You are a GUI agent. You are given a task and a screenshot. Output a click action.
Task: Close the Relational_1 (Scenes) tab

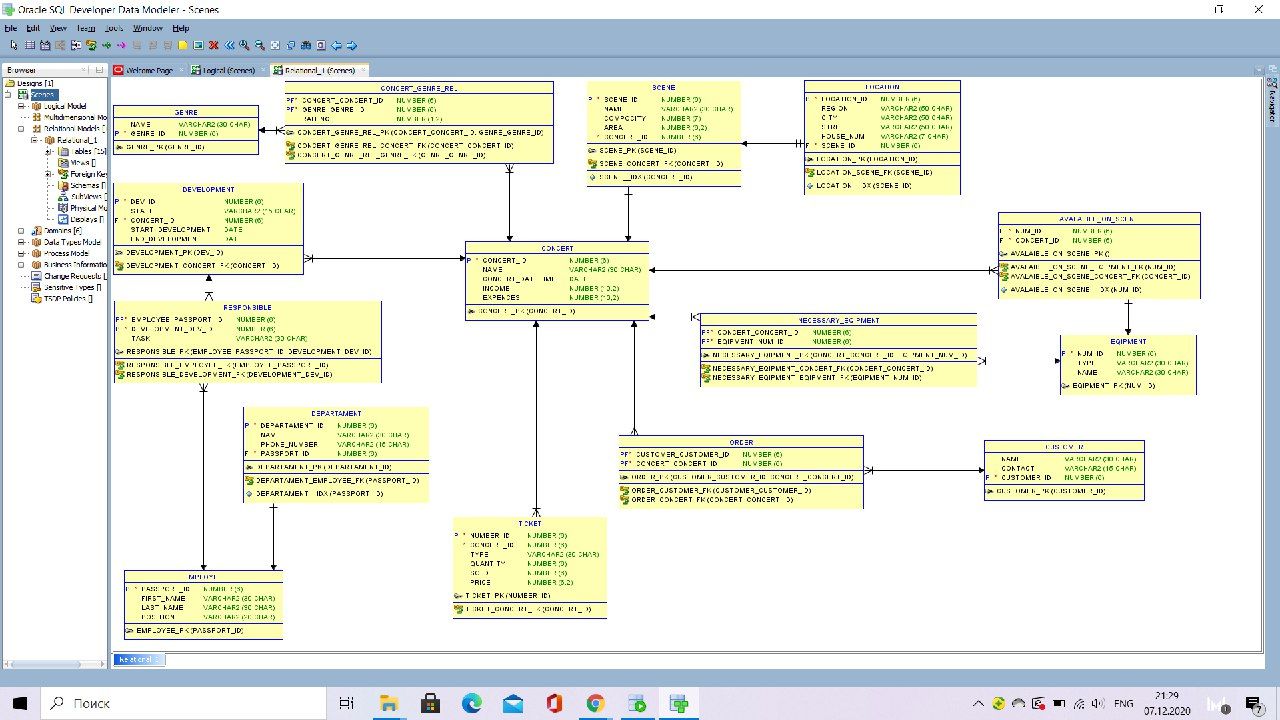pos(364,70)
